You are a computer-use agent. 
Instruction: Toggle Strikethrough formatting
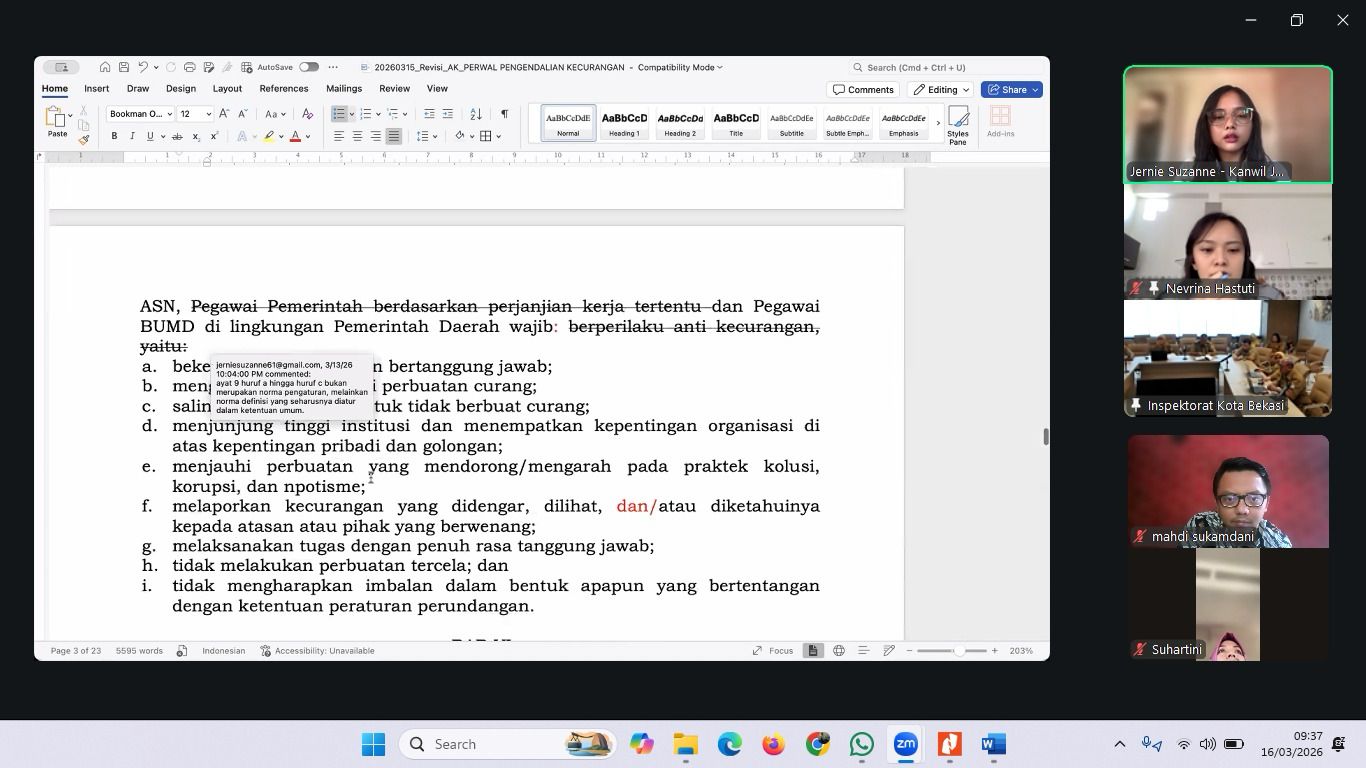click(x=177, y=136)
